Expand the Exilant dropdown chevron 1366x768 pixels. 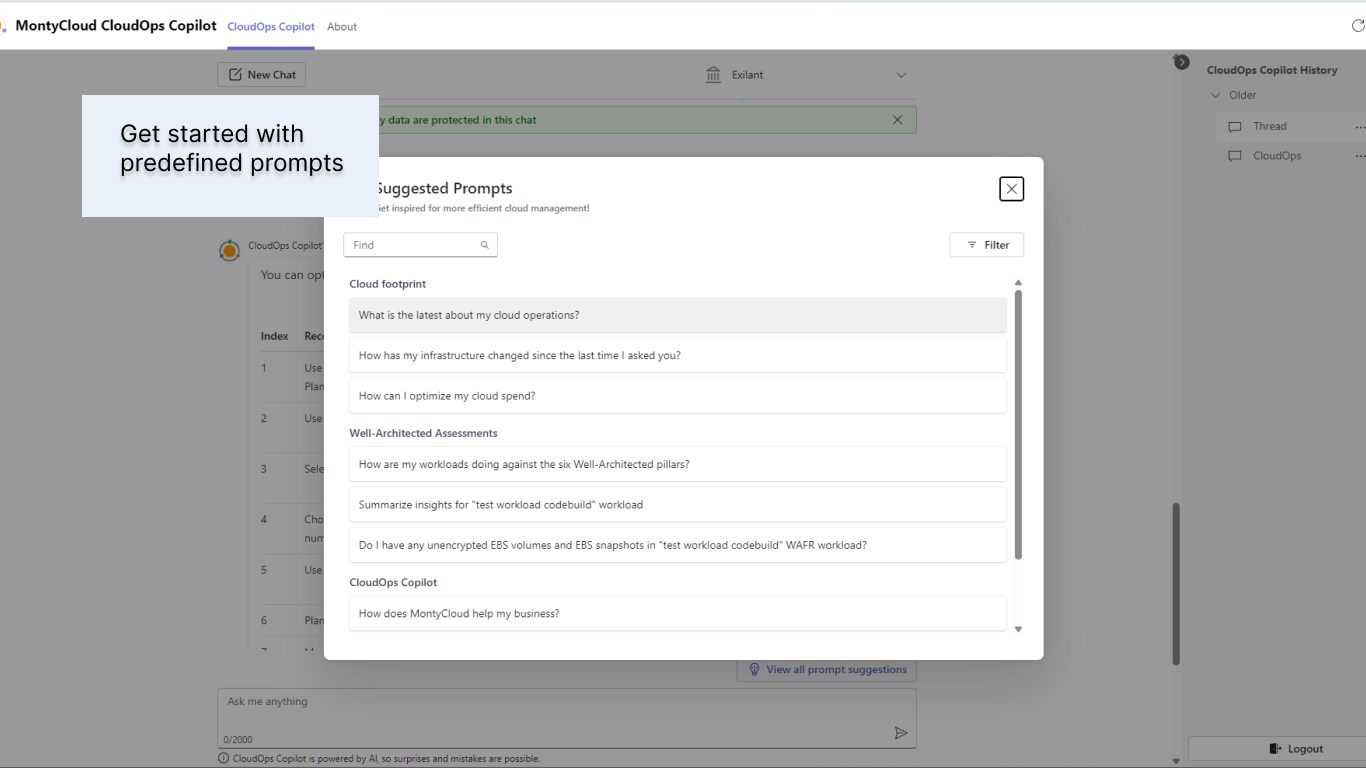[901, 75]
